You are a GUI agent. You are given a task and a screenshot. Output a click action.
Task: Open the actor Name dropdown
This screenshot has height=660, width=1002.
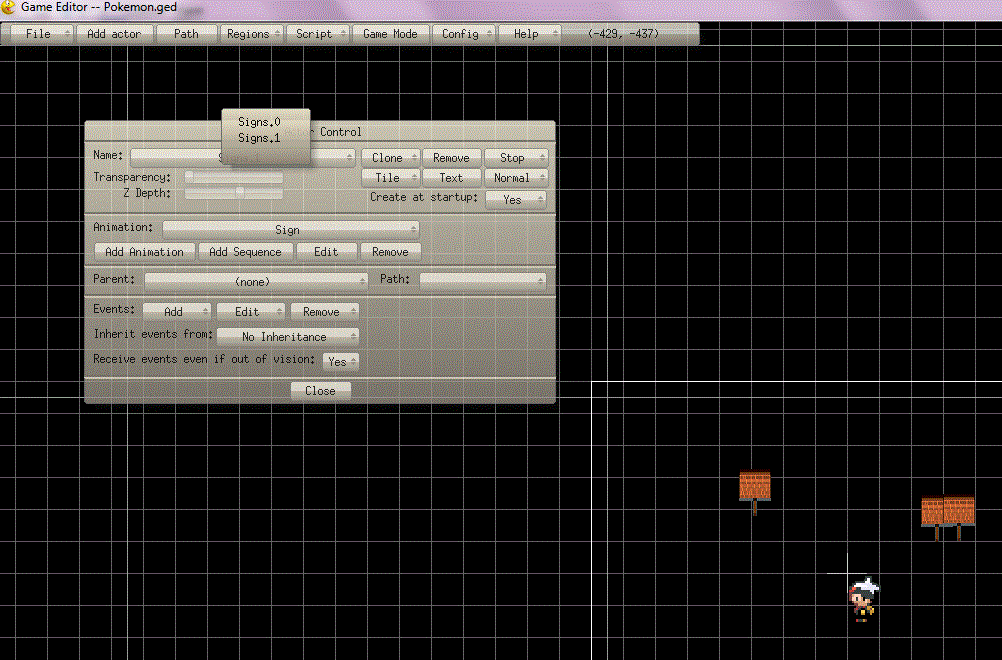tap(242, 157)
